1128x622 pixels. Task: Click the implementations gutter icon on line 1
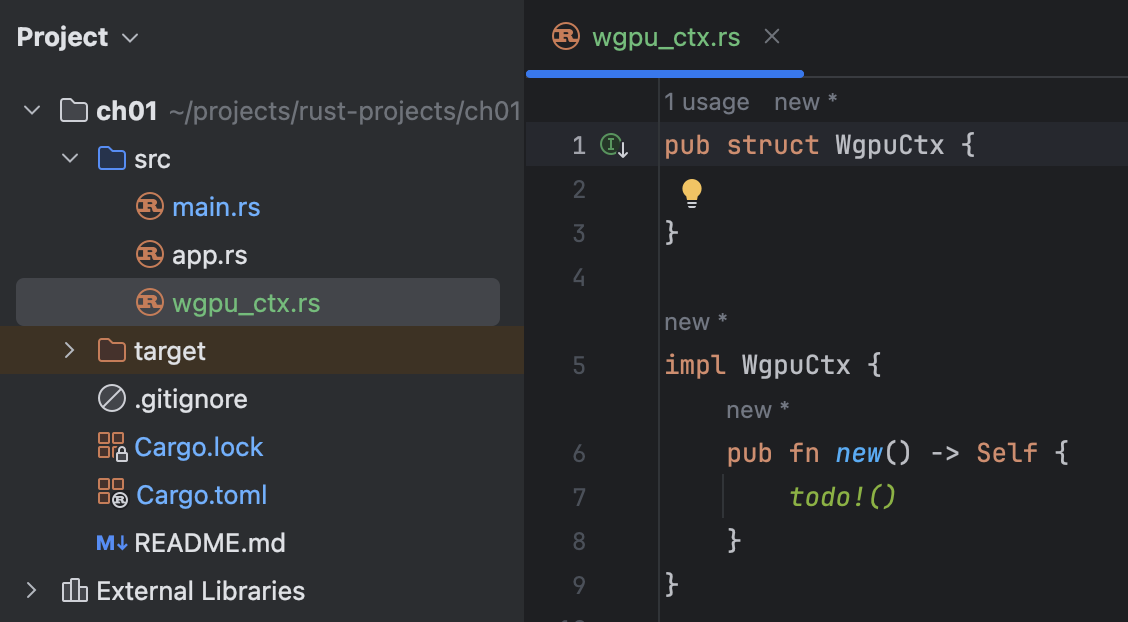614,146
